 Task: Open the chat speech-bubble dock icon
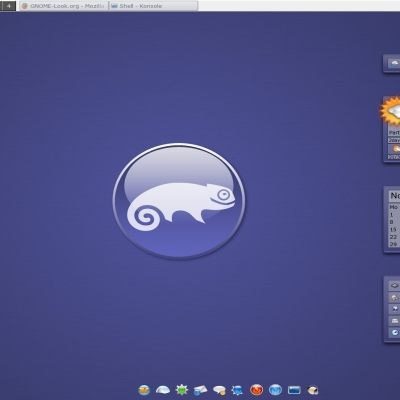219,390
